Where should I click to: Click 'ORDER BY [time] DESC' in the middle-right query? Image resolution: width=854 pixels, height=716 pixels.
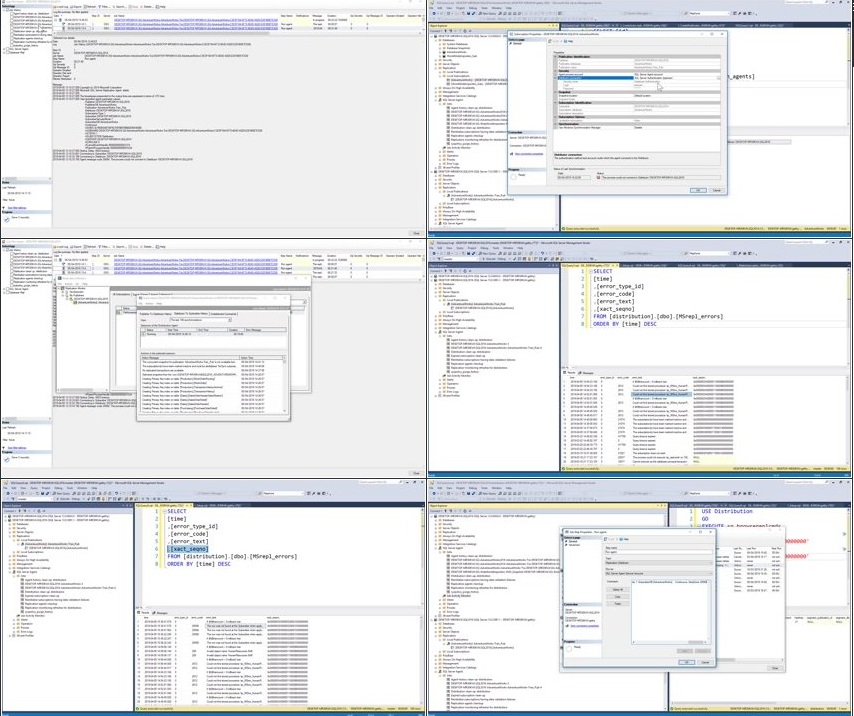click(x=625, y=324)
